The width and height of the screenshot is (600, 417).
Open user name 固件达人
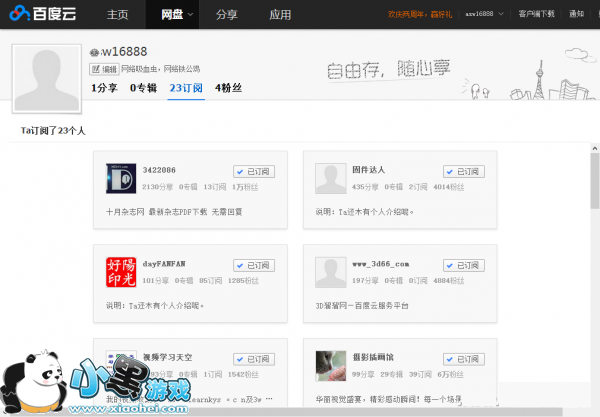coord(368,169)
